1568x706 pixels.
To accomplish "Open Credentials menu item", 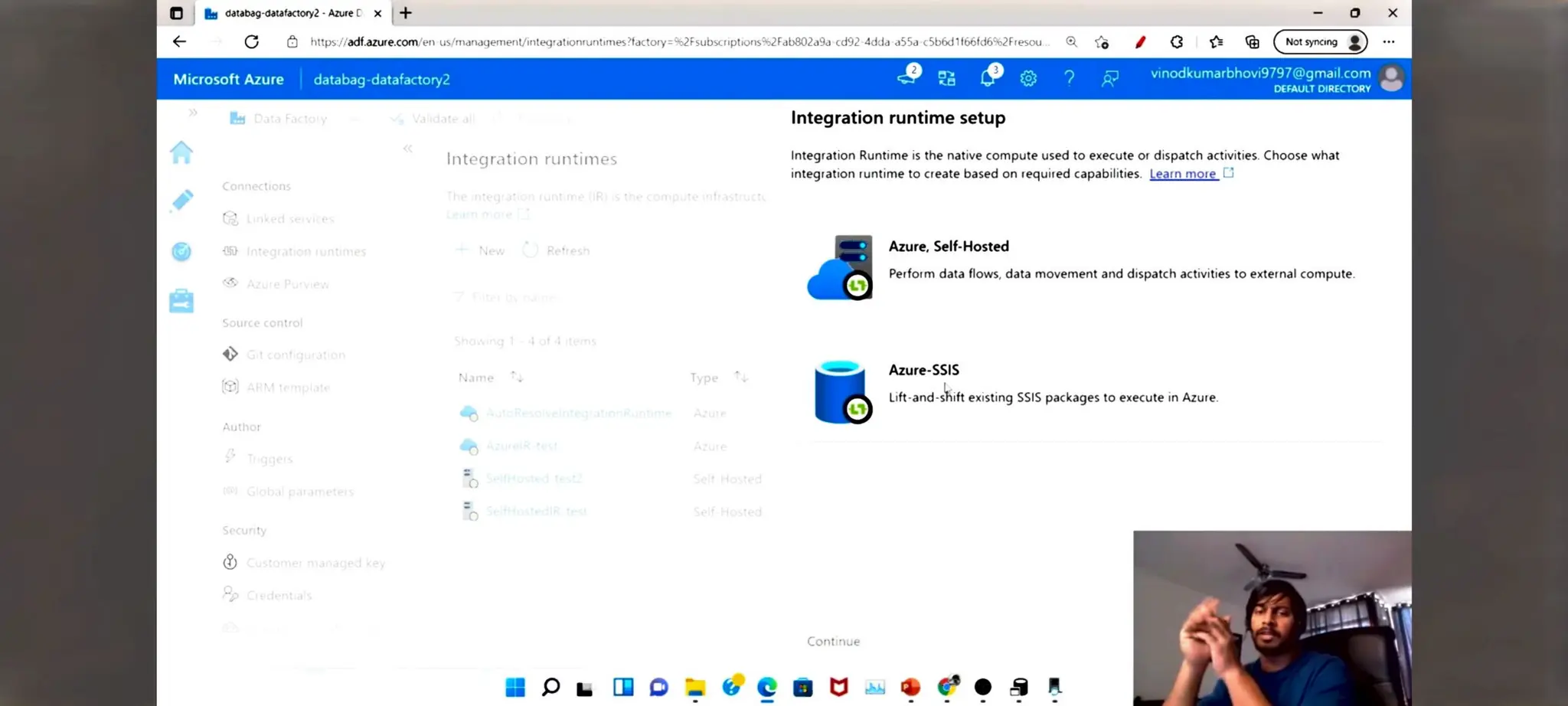I will click(279, 595).
